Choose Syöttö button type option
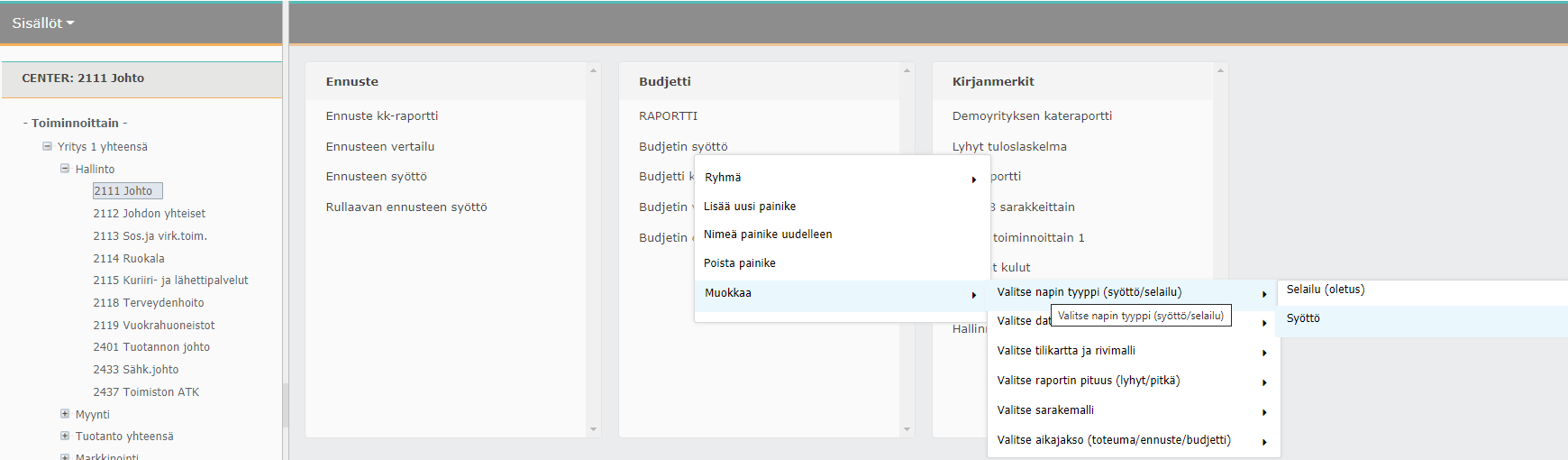 pos(1303,318)
